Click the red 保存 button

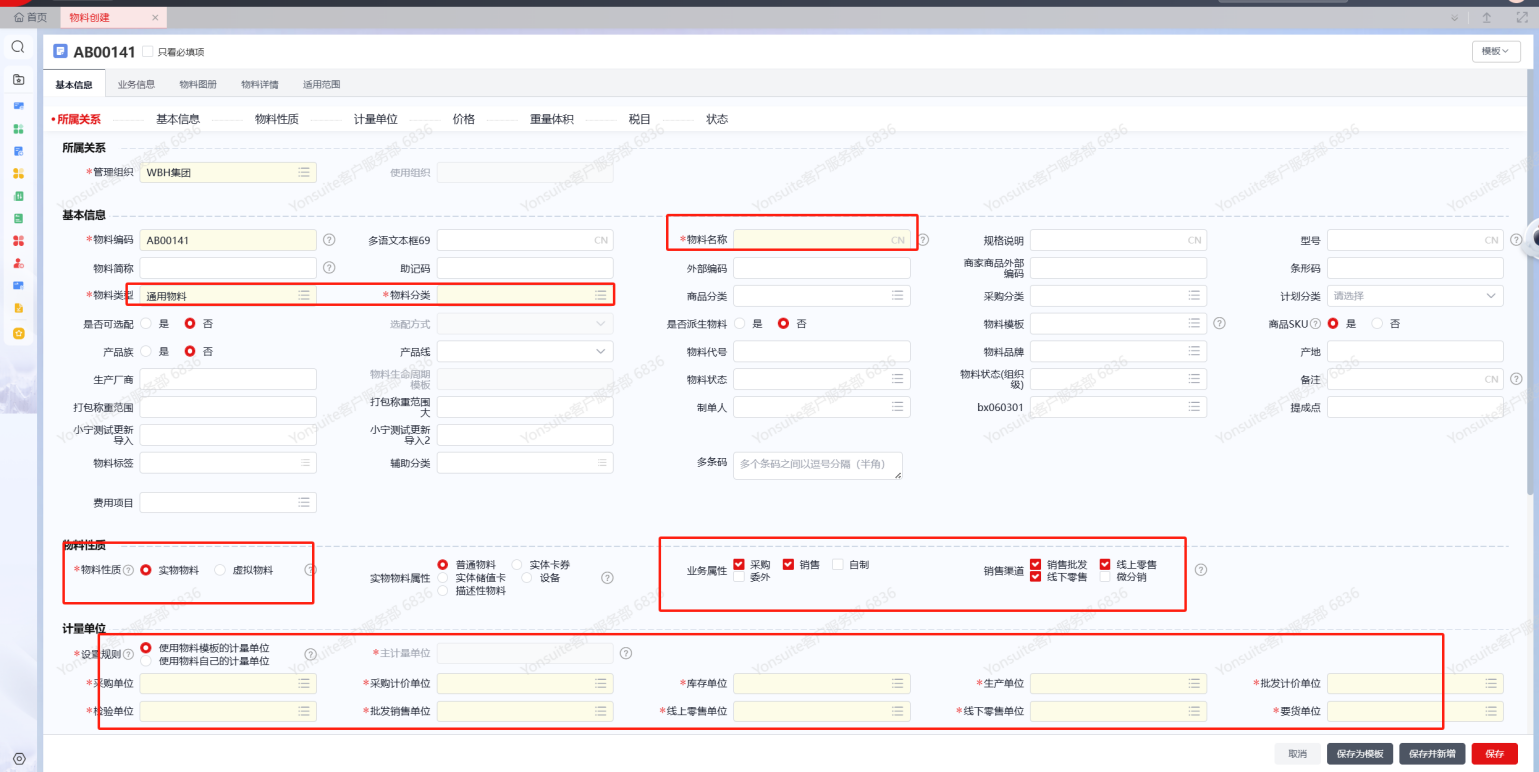[x=1494, y=754]
